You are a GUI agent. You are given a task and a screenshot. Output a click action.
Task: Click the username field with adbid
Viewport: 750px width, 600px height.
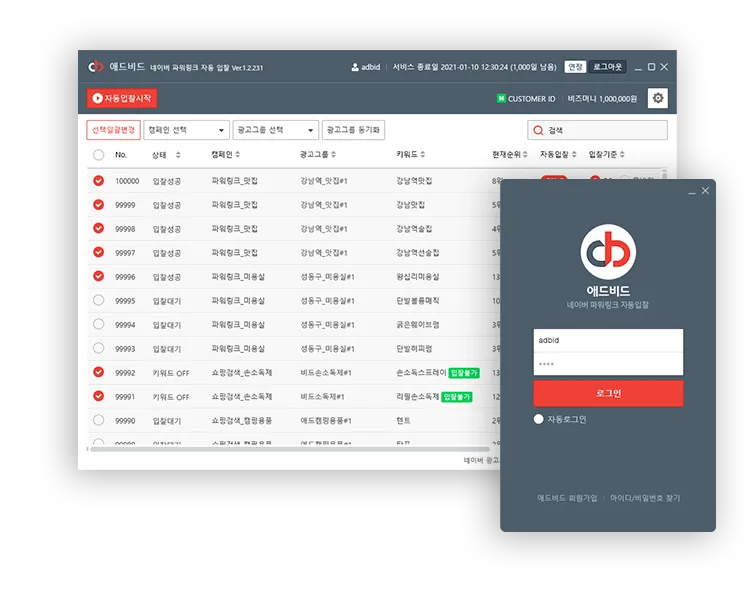608,340
